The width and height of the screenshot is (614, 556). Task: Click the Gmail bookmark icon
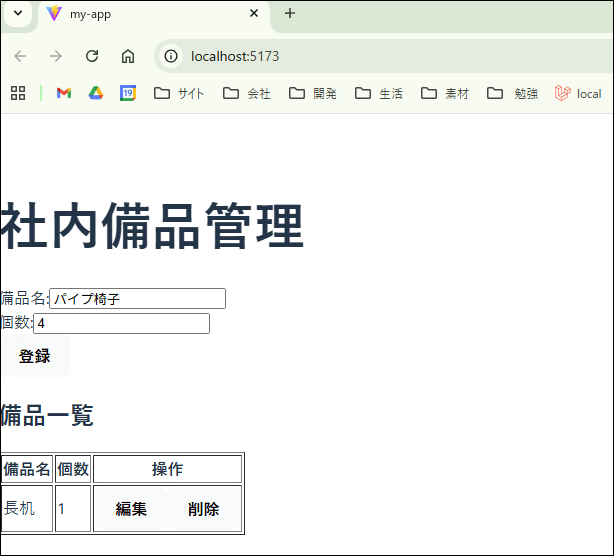point(64,93)
